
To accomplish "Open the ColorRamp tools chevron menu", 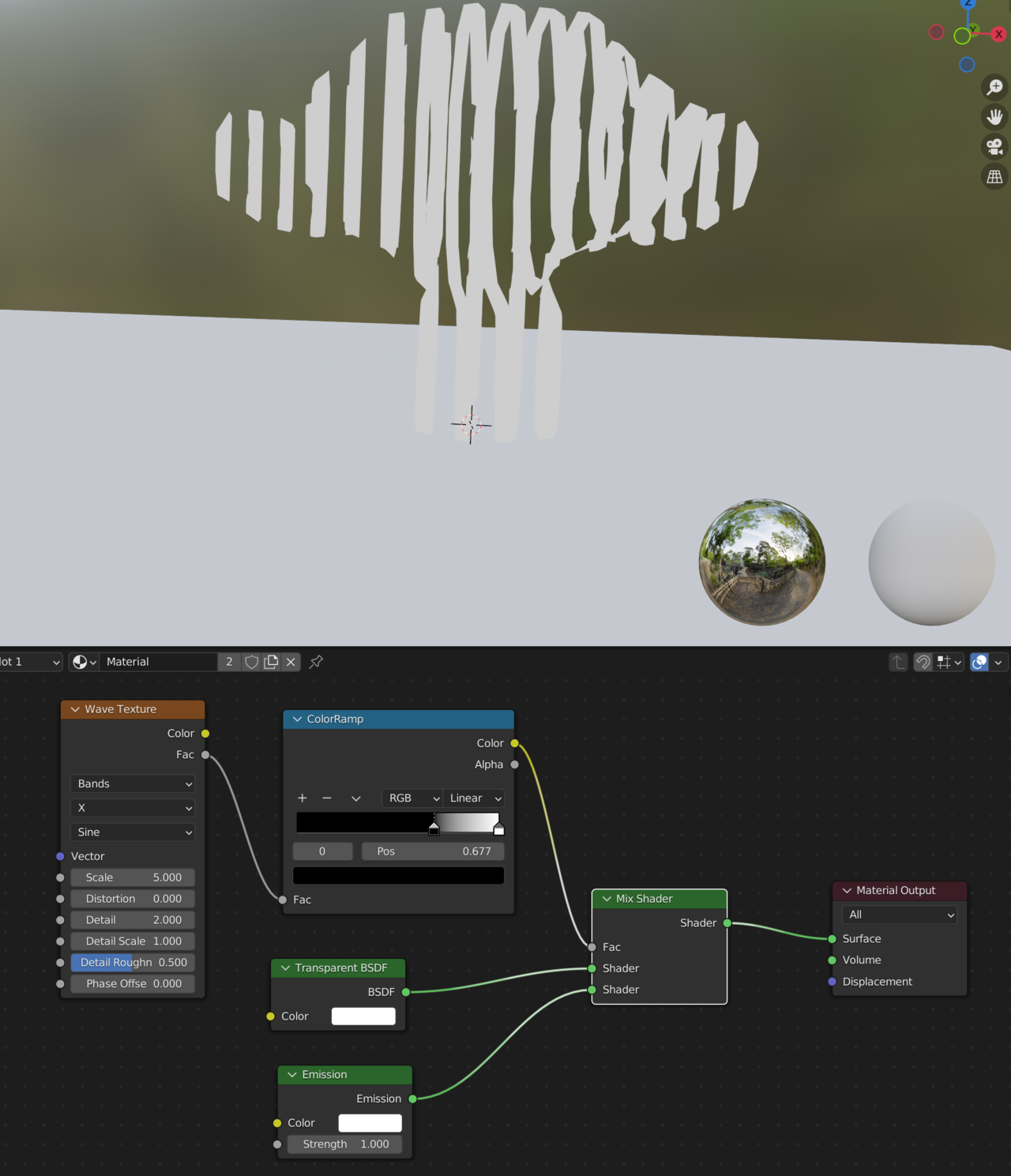I will coord(356,798).
